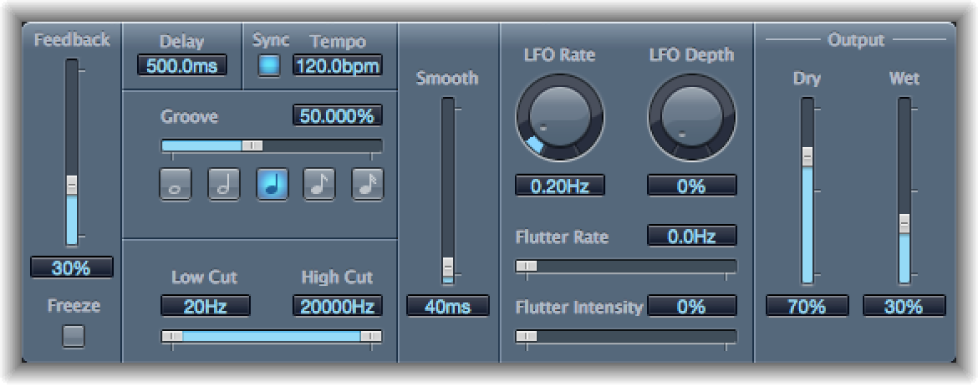The width and height of the screenshot is (978, 386).
Task: Select the sixteenth note button
Action: tap(367, 185)
